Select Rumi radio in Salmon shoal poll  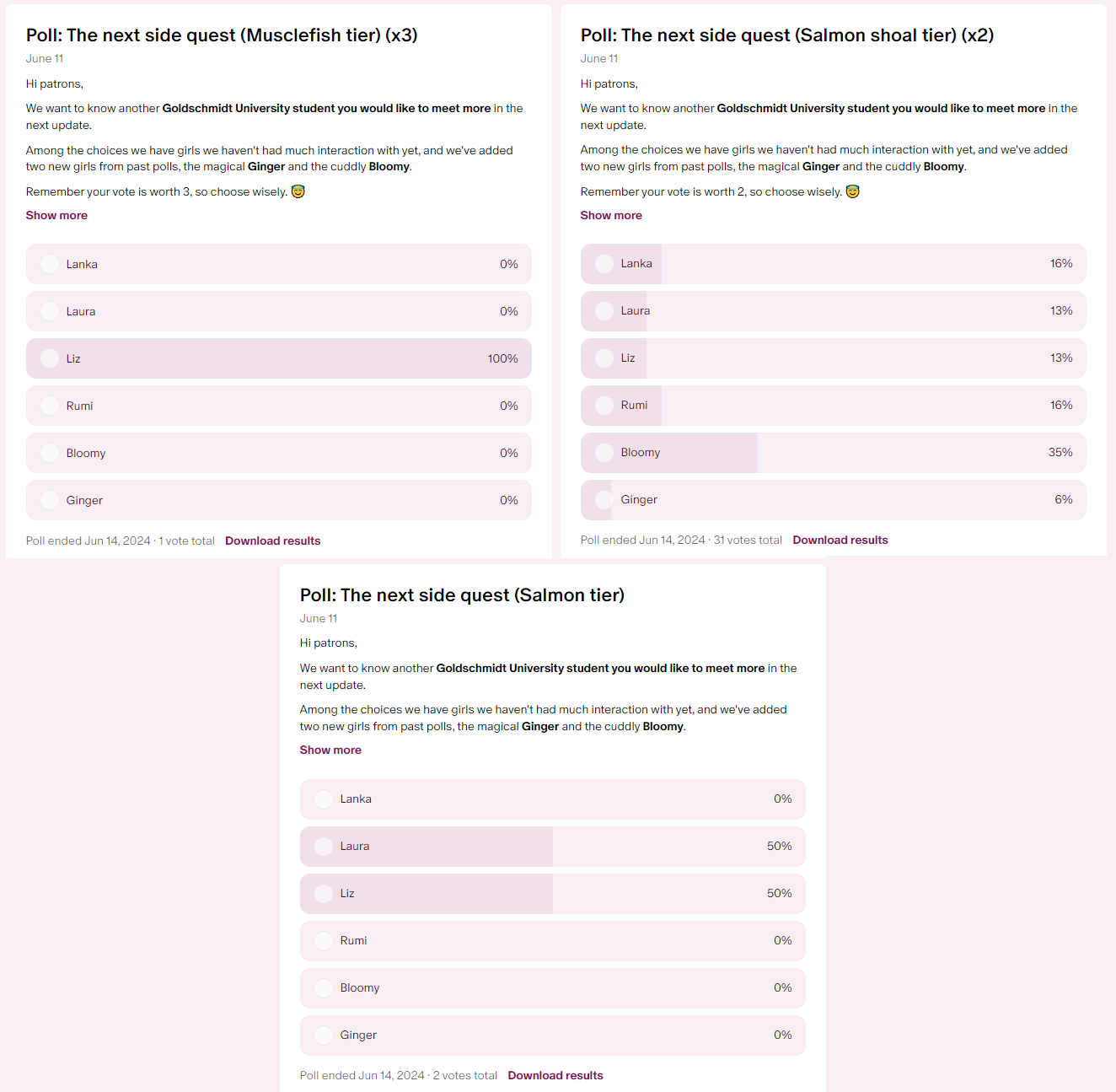pos(604,406)
